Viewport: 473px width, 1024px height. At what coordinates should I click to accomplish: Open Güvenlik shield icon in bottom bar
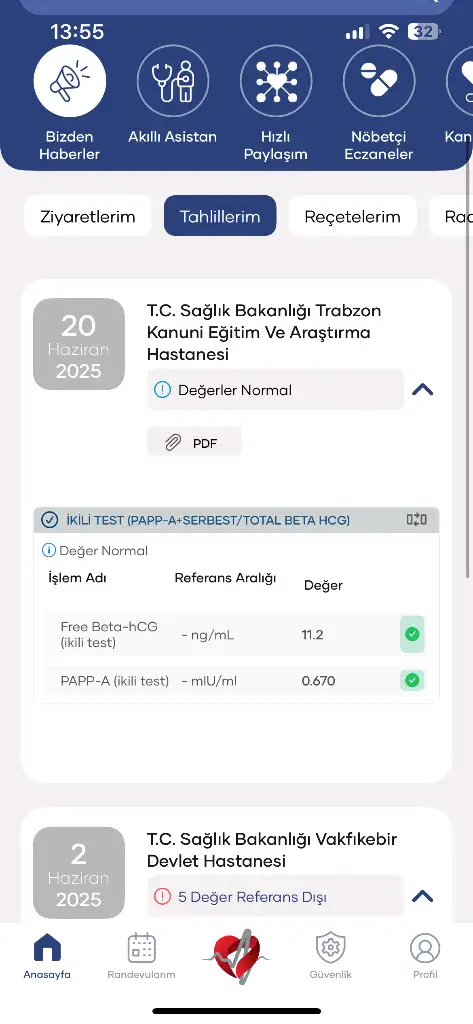pyautogui.click(x=331, y=948)
